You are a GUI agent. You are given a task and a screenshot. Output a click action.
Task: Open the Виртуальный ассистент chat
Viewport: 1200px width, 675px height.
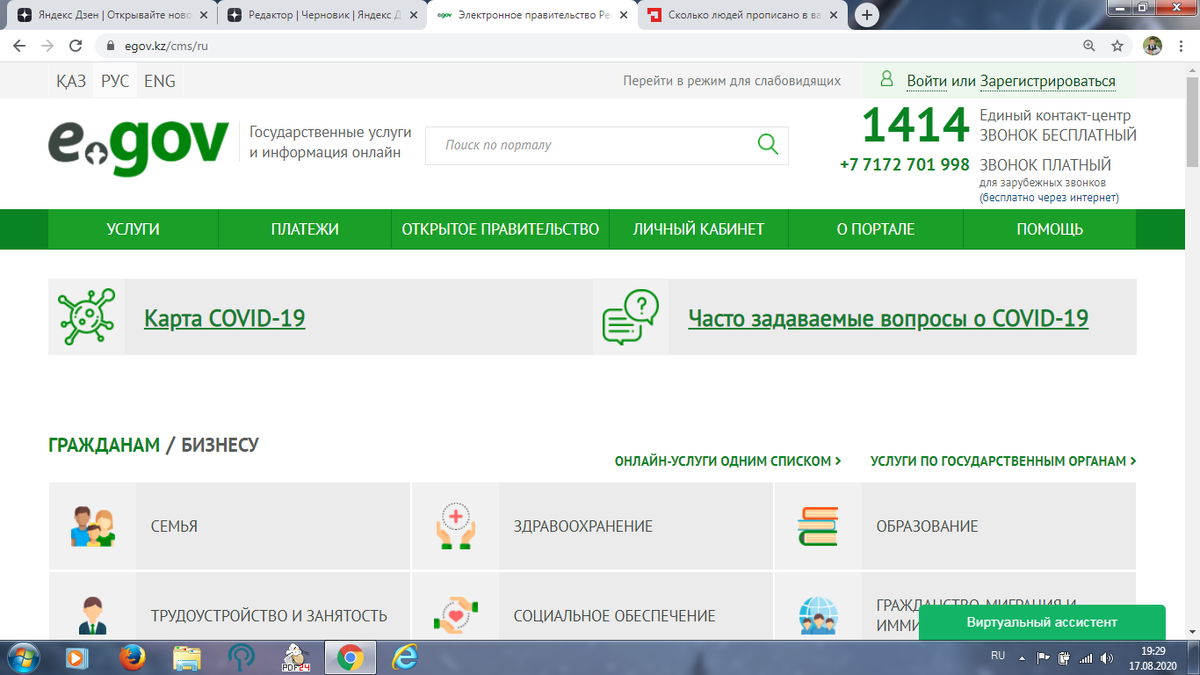[x=1042, y=622]
